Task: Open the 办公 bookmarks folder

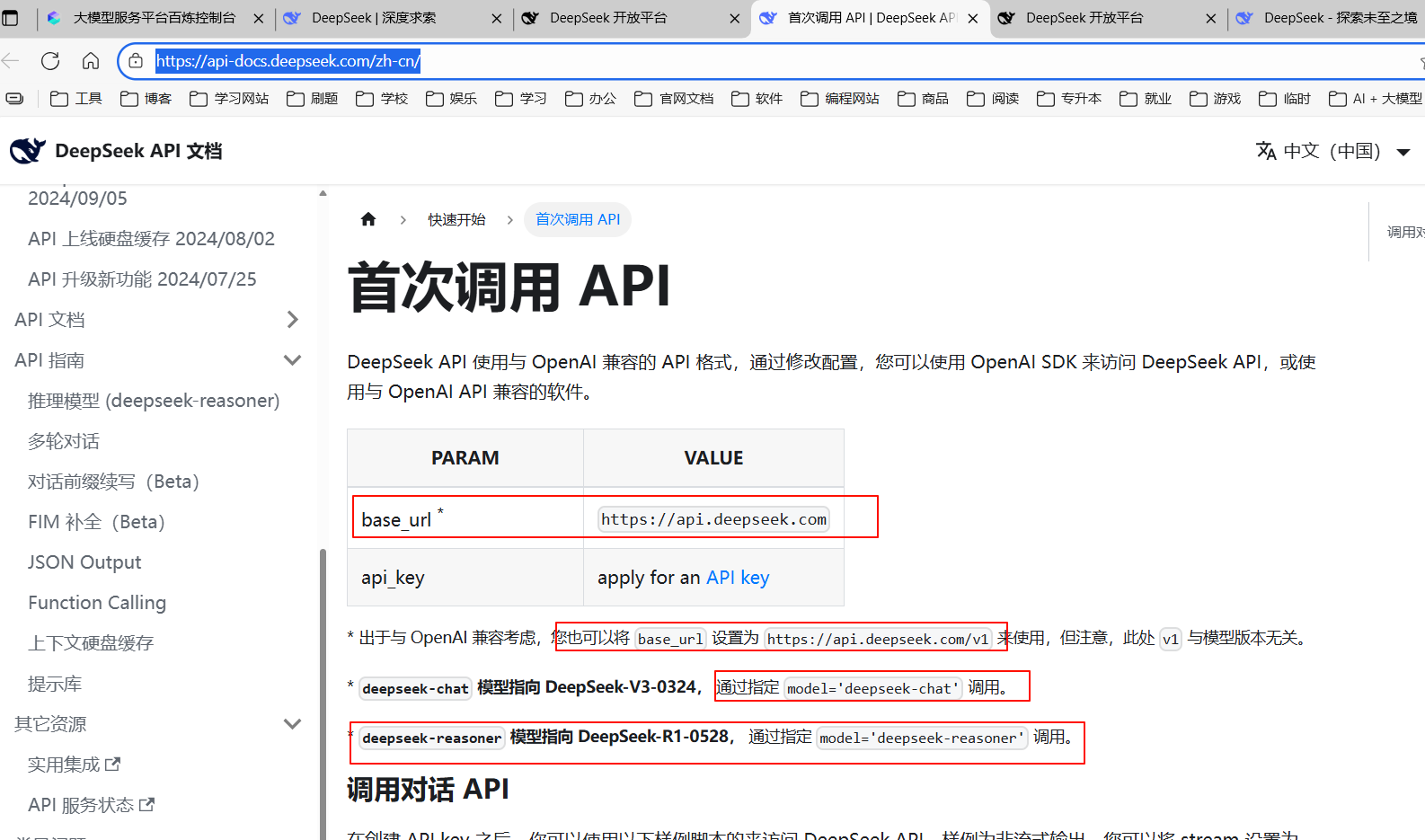Action: tap(590, 99)
